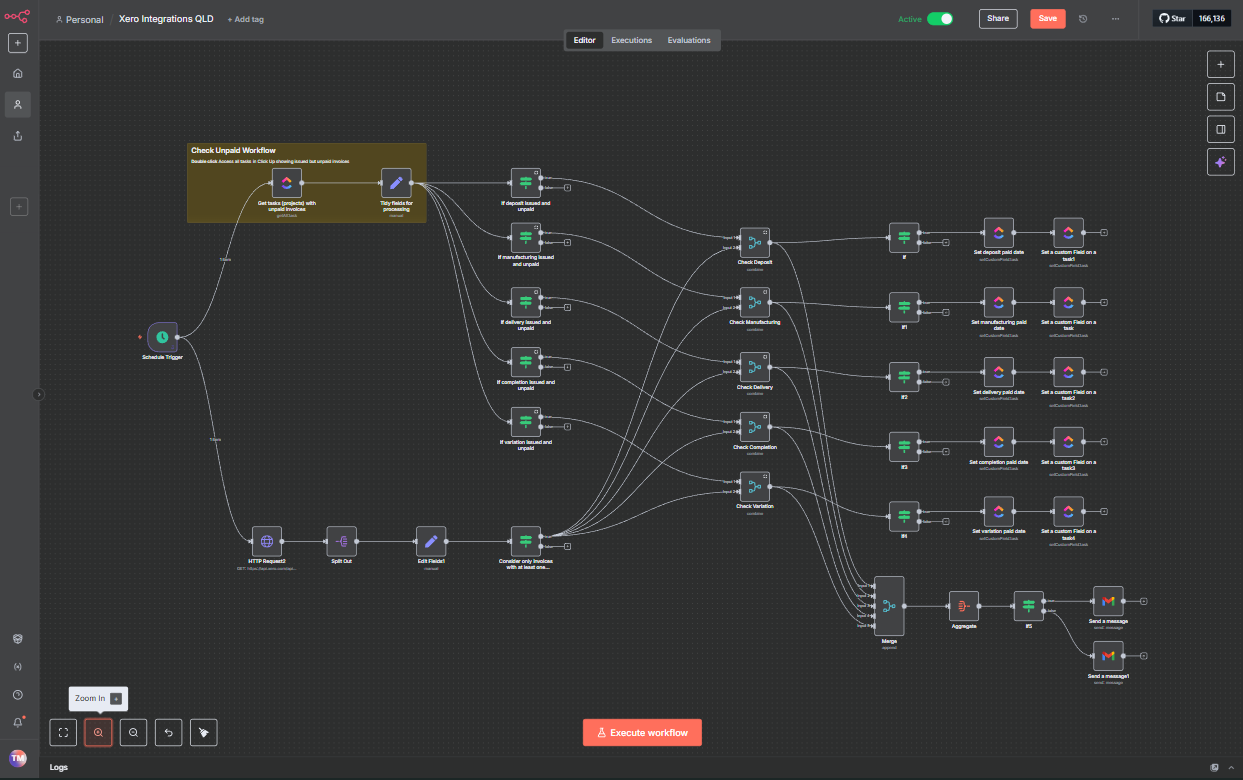Screen dimensions: 1243x780
Task: Select the Schedule Trigger node
Action: (x=162, y=337)
